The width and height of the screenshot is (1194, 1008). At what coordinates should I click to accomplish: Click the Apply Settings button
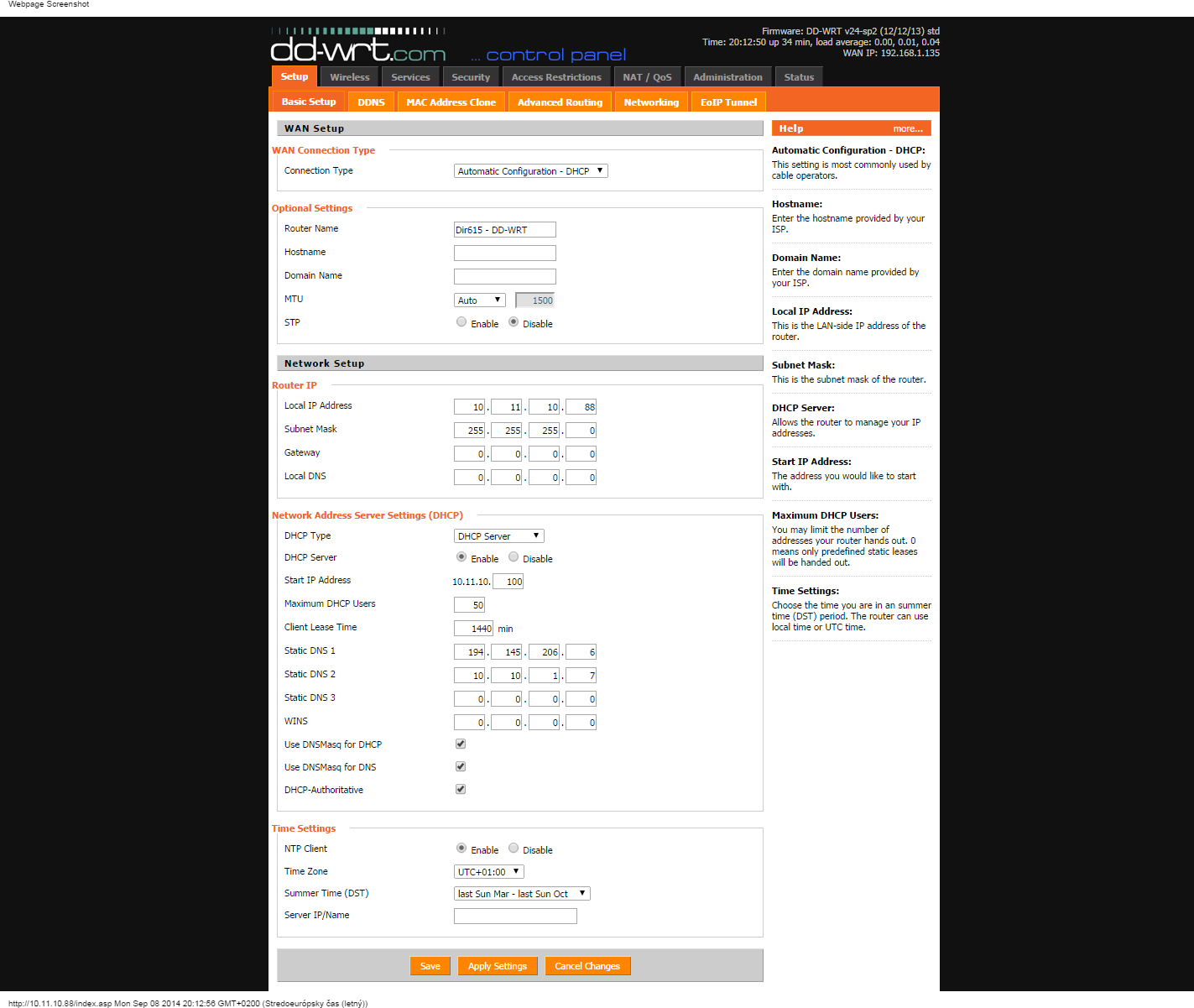coord(497,965)
